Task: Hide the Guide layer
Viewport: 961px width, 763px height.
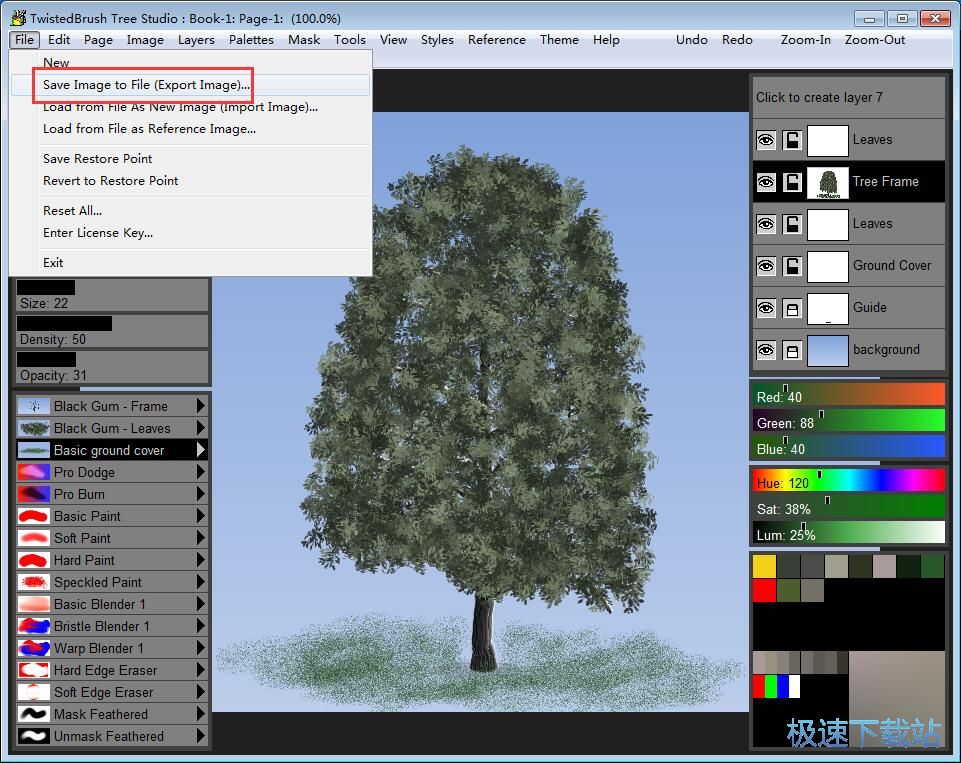Action: point(766,308)
